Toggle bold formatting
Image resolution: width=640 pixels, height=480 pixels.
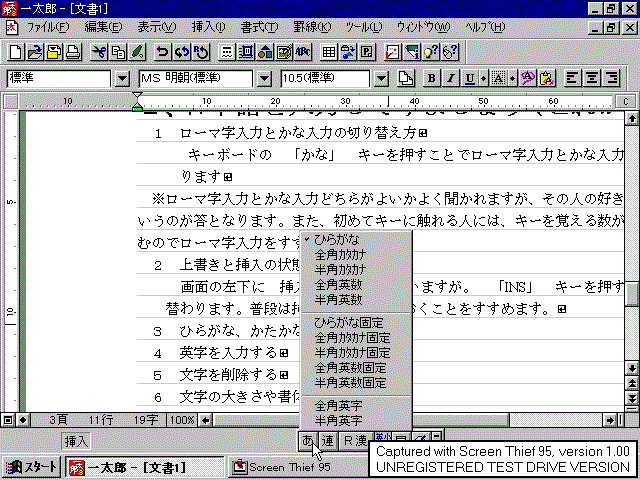click(x=431, y=78)
